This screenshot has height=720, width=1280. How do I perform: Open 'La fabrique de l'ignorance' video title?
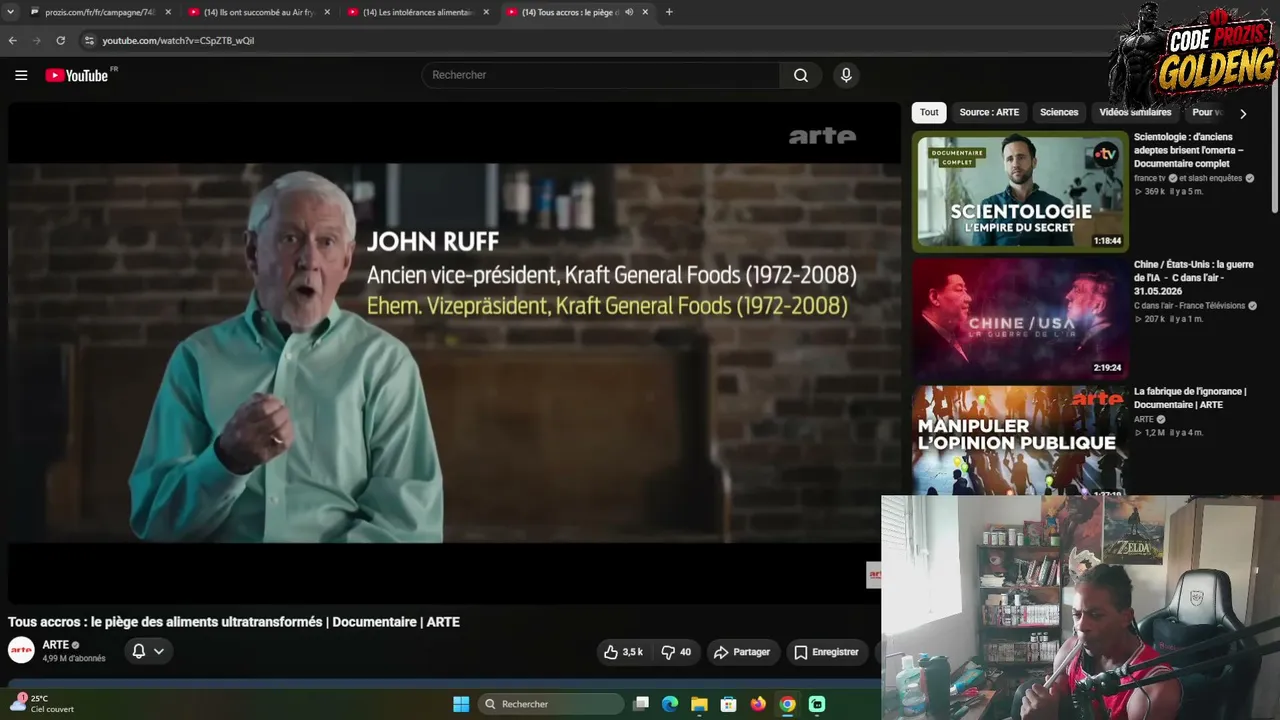[1190, 398]
